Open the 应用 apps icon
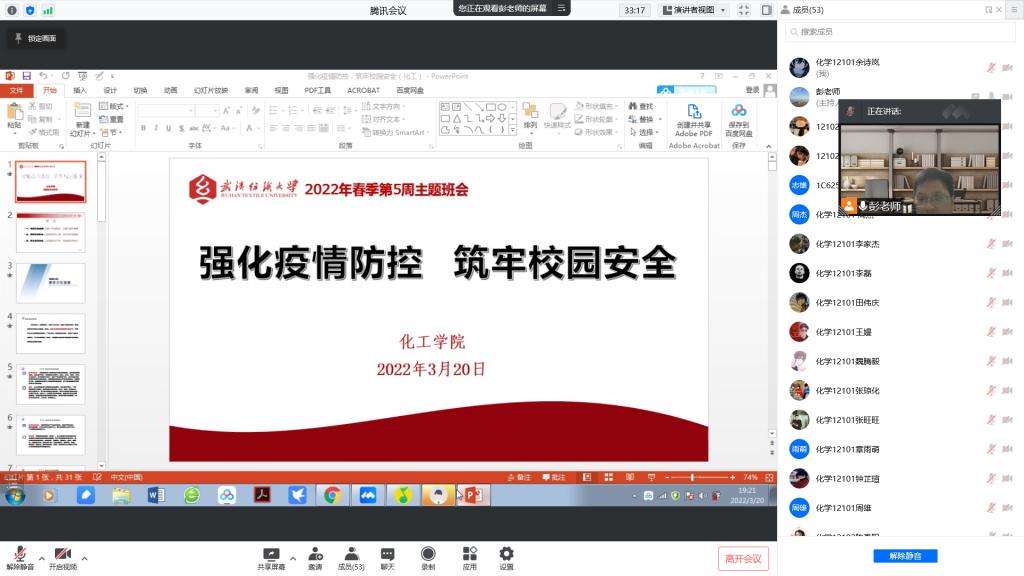 click(469, 554)
